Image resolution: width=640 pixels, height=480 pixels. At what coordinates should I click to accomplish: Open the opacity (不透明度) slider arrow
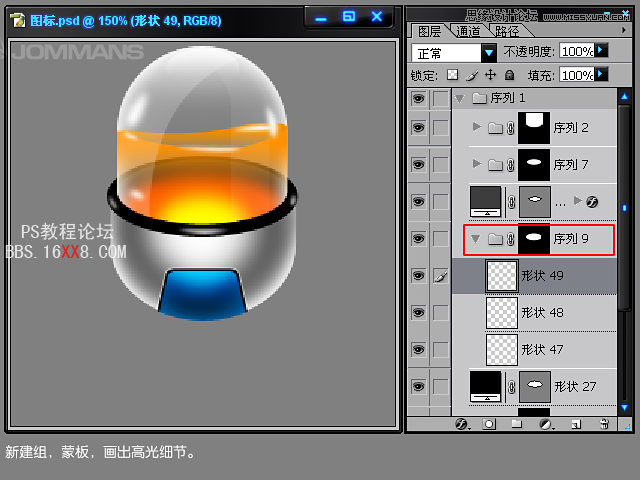point(601,50)
